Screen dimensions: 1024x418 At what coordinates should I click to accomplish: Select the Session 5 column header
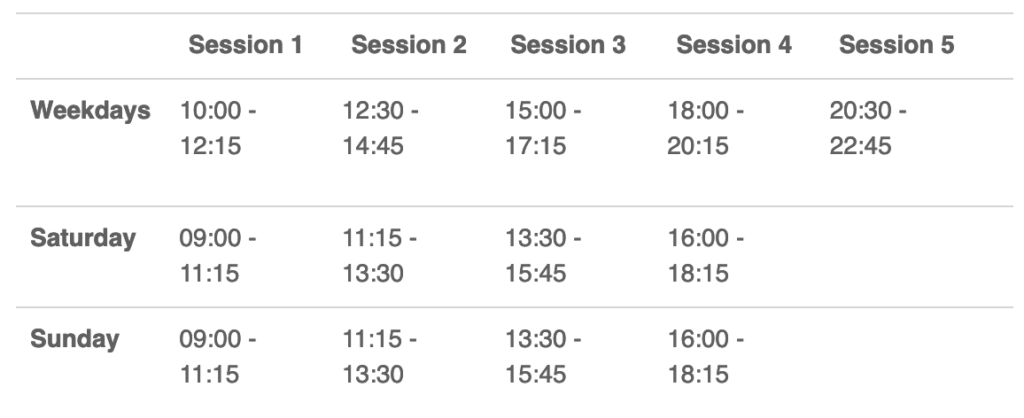coord(897,45)
